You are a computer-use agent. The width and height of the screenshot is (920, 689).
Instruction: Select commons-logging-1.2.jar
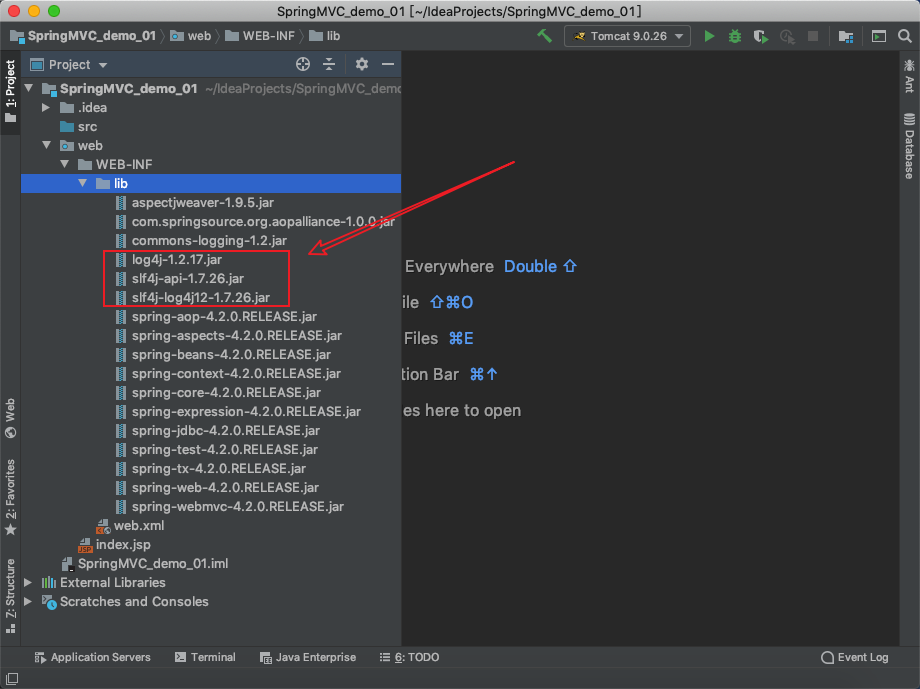point(211,240)
